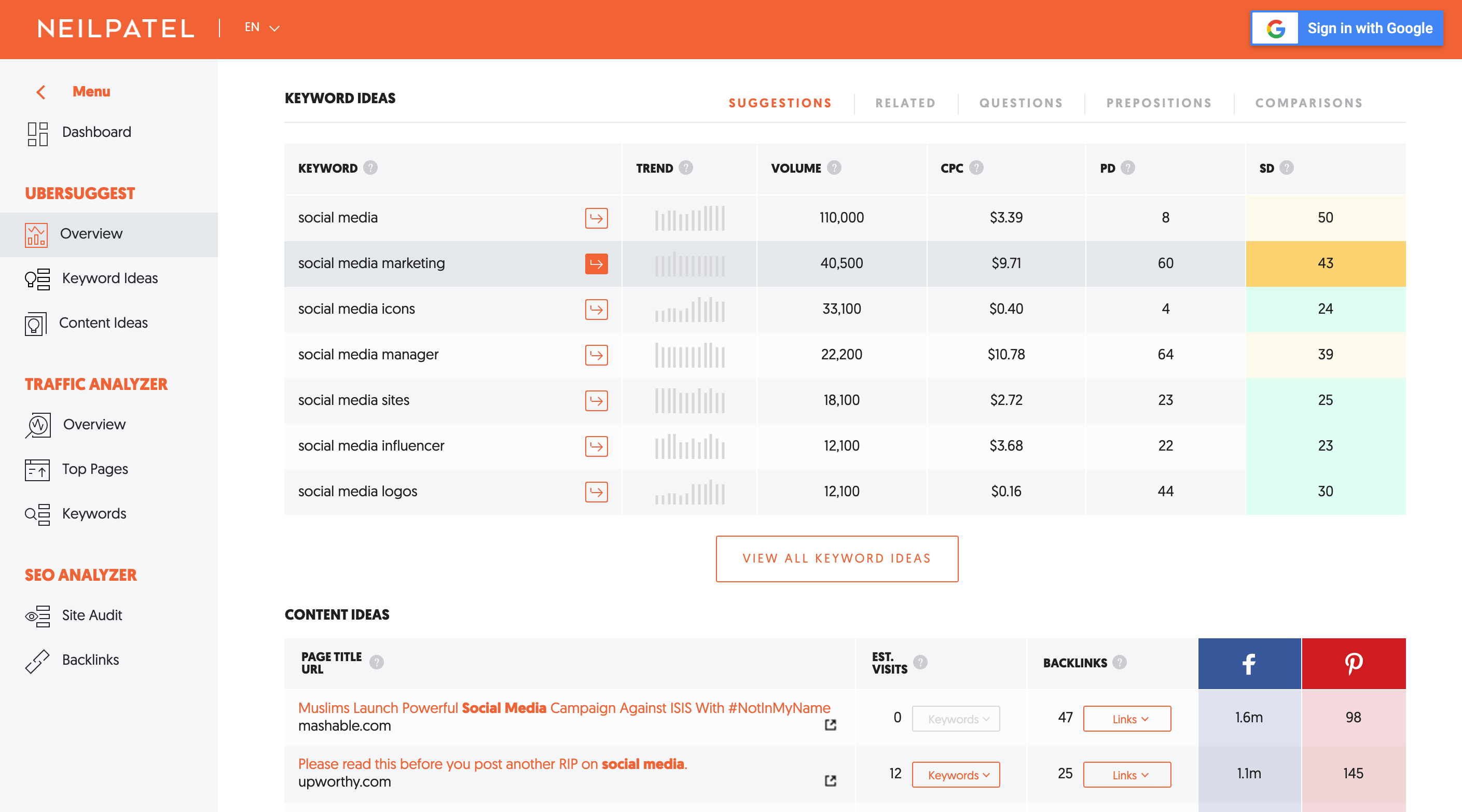Click the Content Ideas sidebar icon
Viewport: 1462px width, 812px height.
tap(37, 322)
